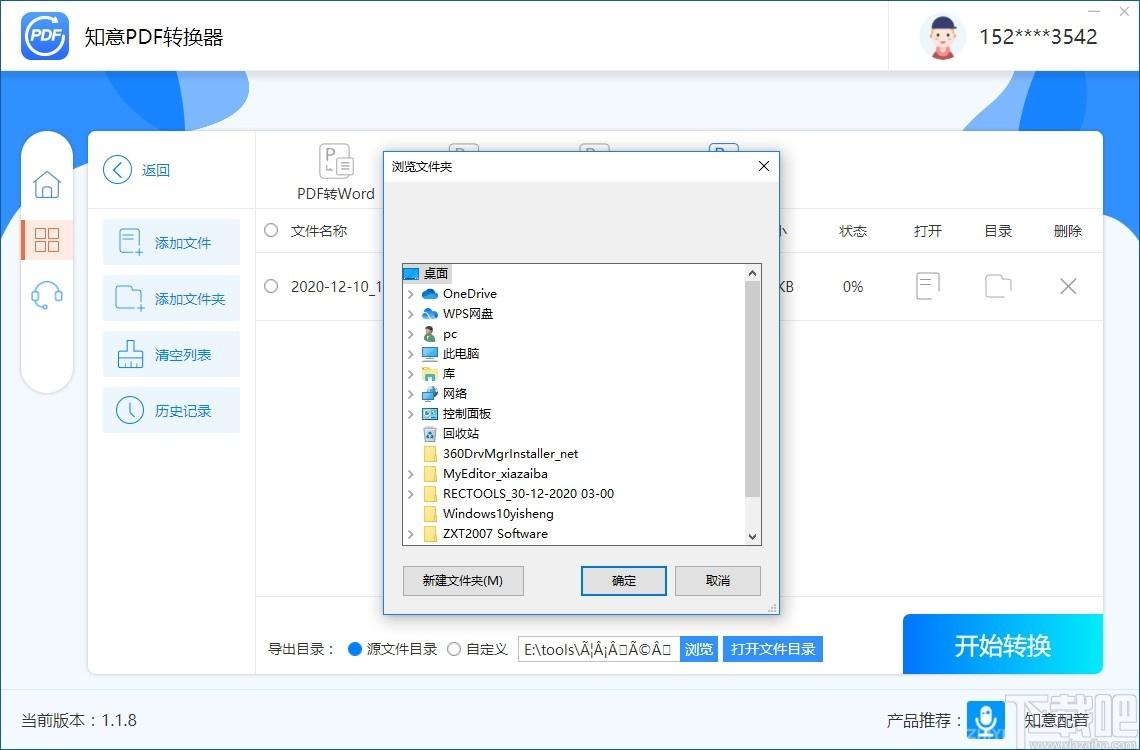Open the 知意配音 microphone product icon
This screenshot has width=1140, height=750.
986,719
